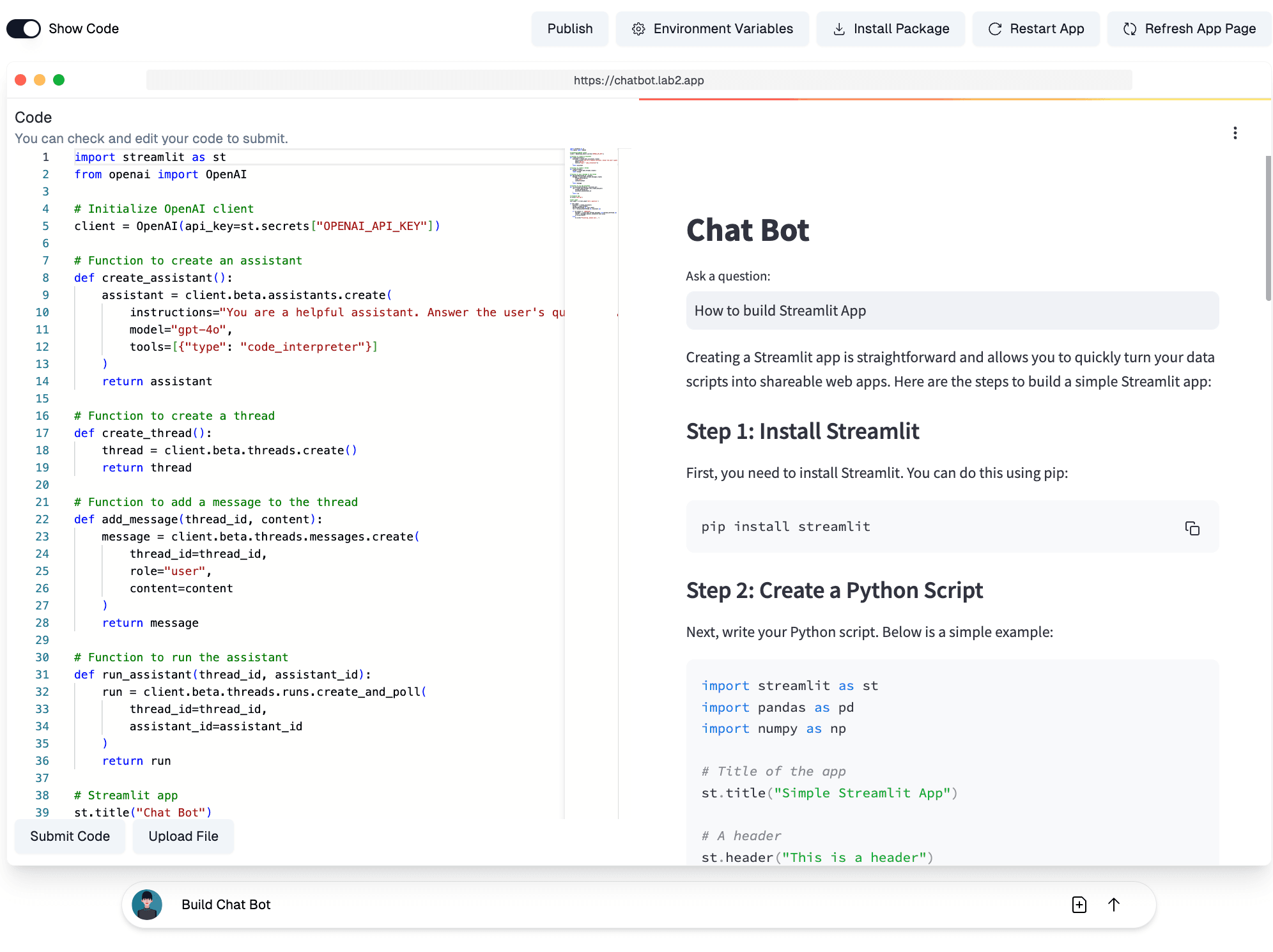
Task: Click the green maximize window dot
Action: pos(59,80)
